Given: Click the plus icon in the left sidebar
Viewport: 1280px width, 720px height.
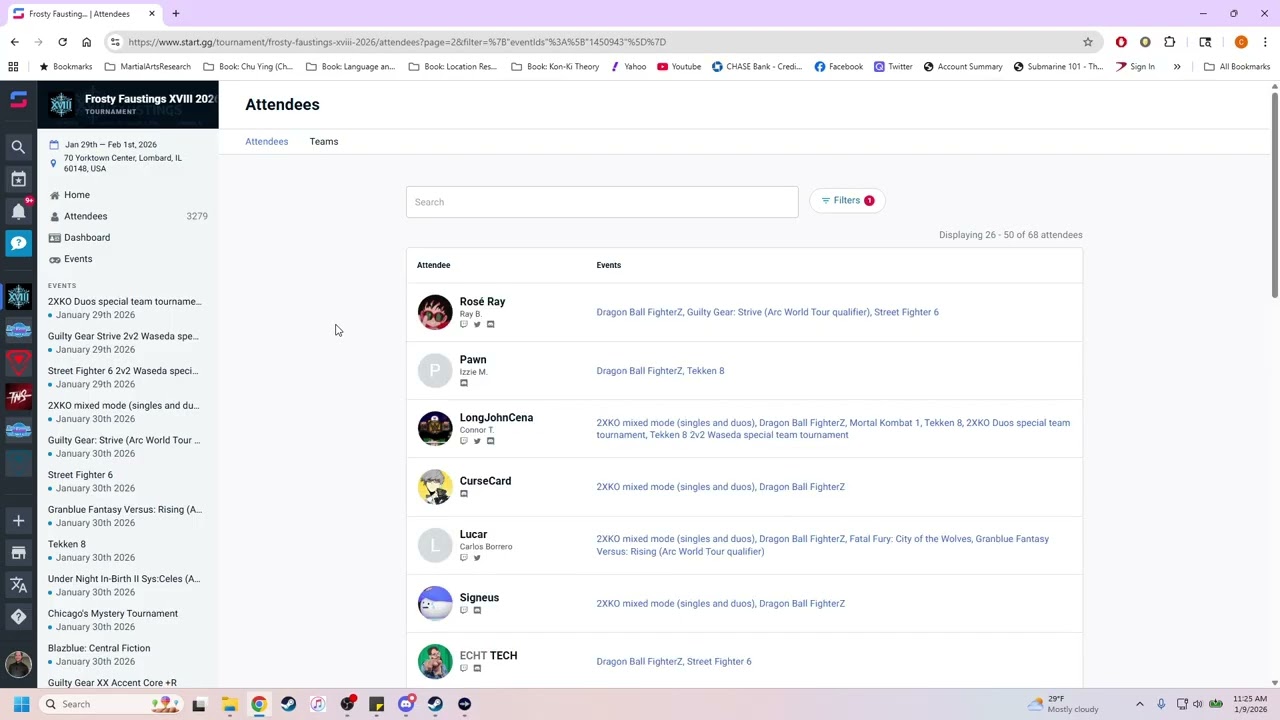Looking at the screenshot, I should 18,520.
